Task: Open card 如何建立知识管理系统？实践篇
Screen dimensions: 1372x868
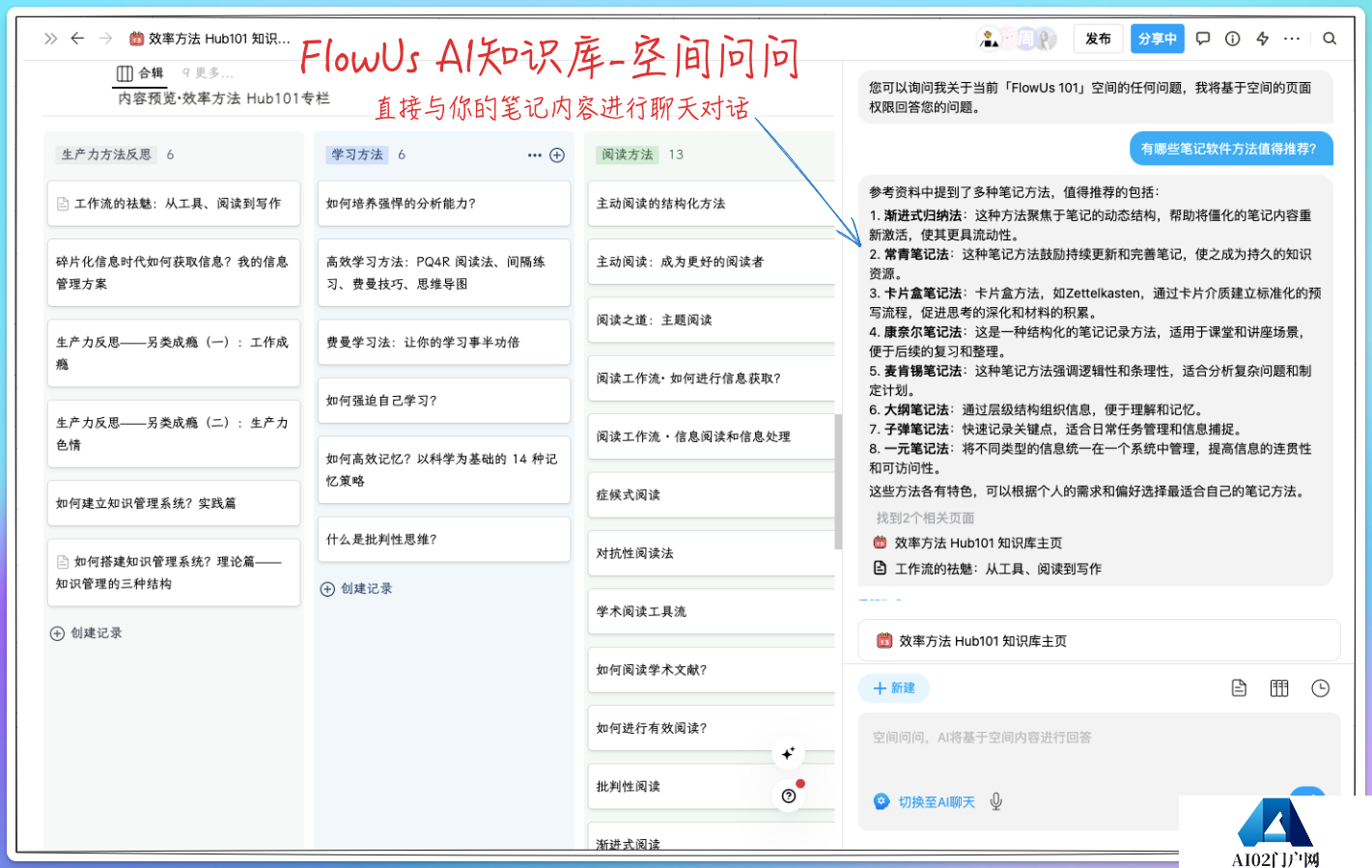Action: tap(174, 503)
